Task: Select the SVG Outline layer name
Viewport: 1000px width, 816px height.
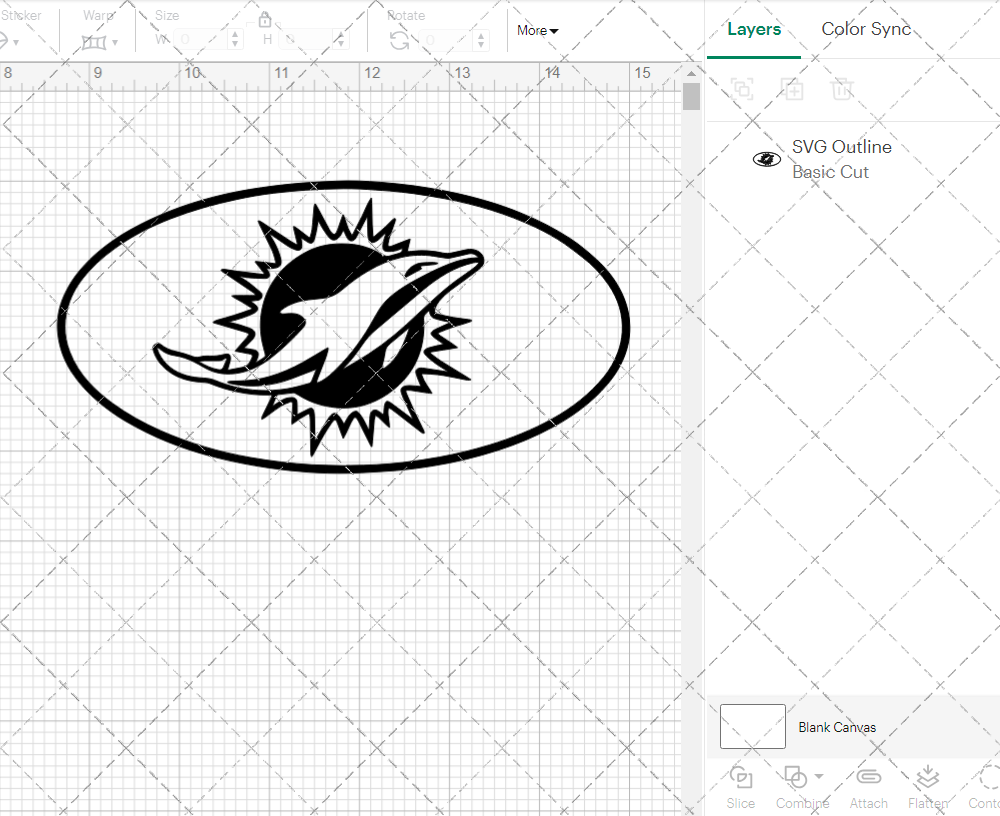Action: [842, 147]
